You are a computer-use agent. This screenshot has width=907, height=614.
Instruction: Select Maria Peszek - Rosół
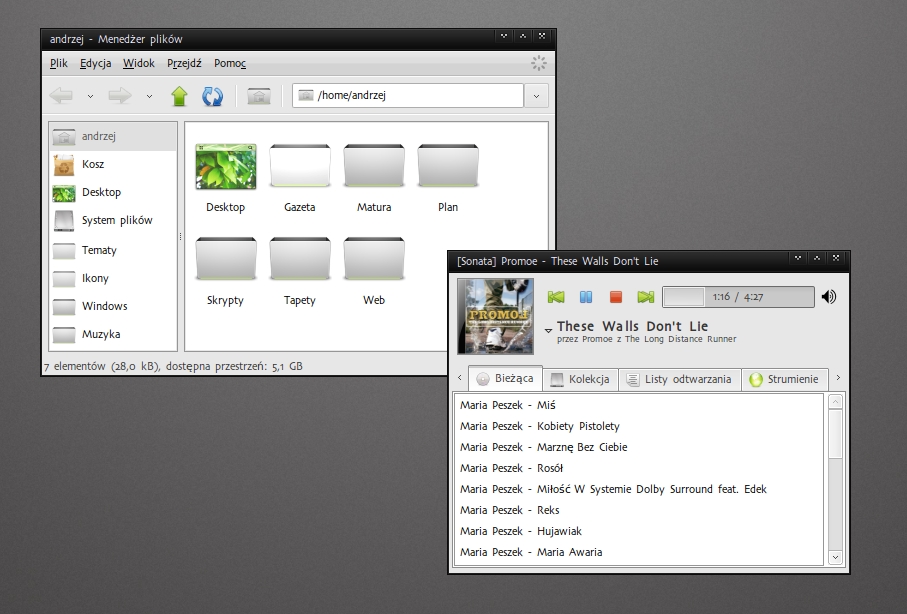639,468
